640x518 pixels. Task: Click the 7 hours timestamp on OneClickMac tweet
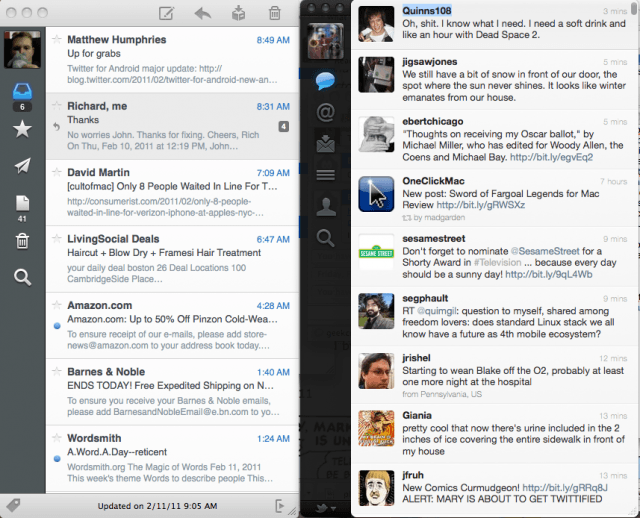point(613,181)
